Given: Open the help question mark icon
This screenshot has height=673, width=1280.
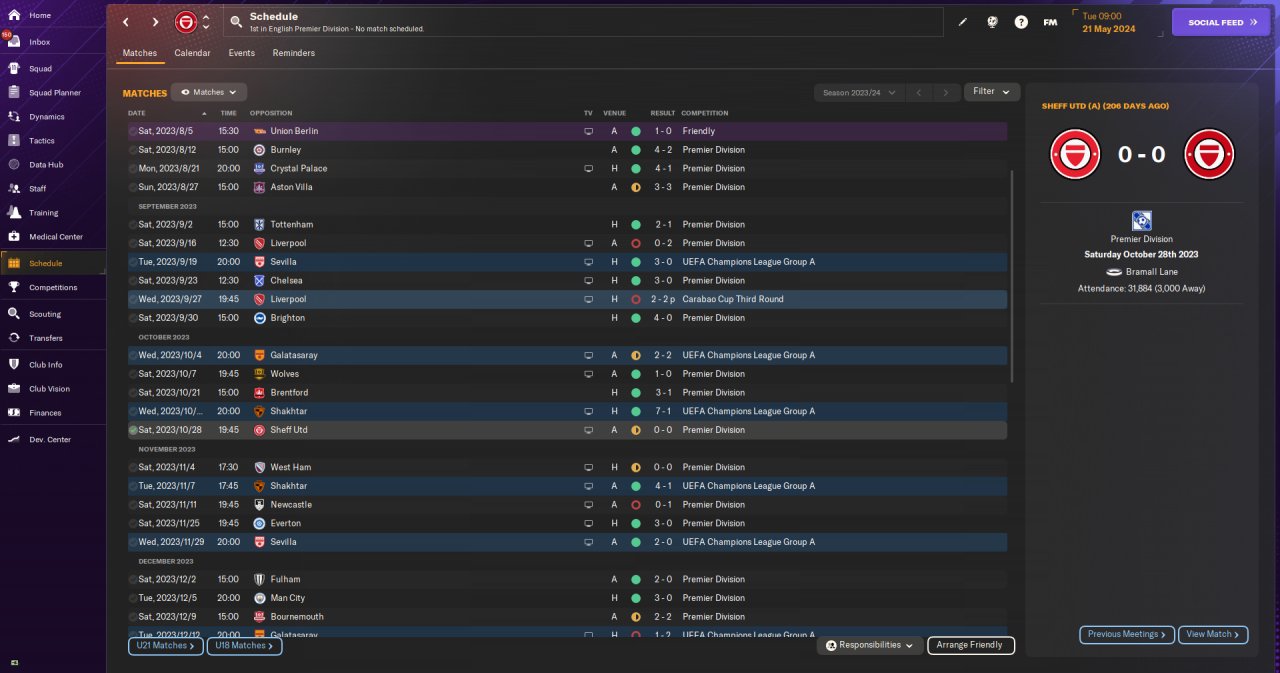Looking at the screenshot, I should pyautogui.click(x=1021, y=22).
